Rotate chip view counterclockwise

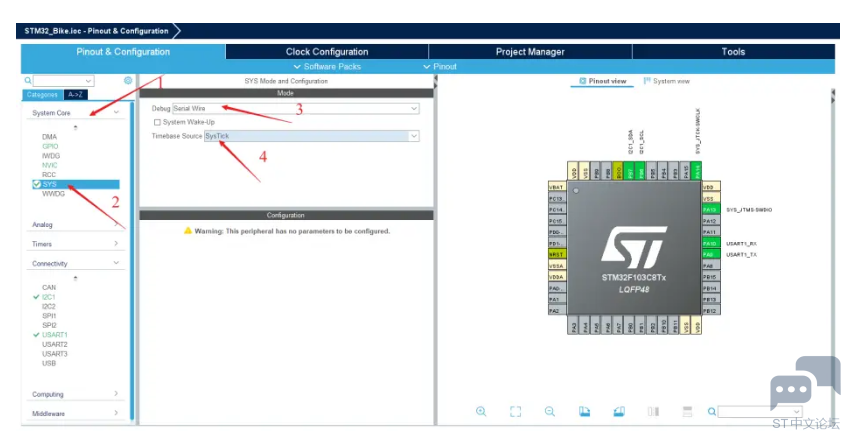pos(619,411)
